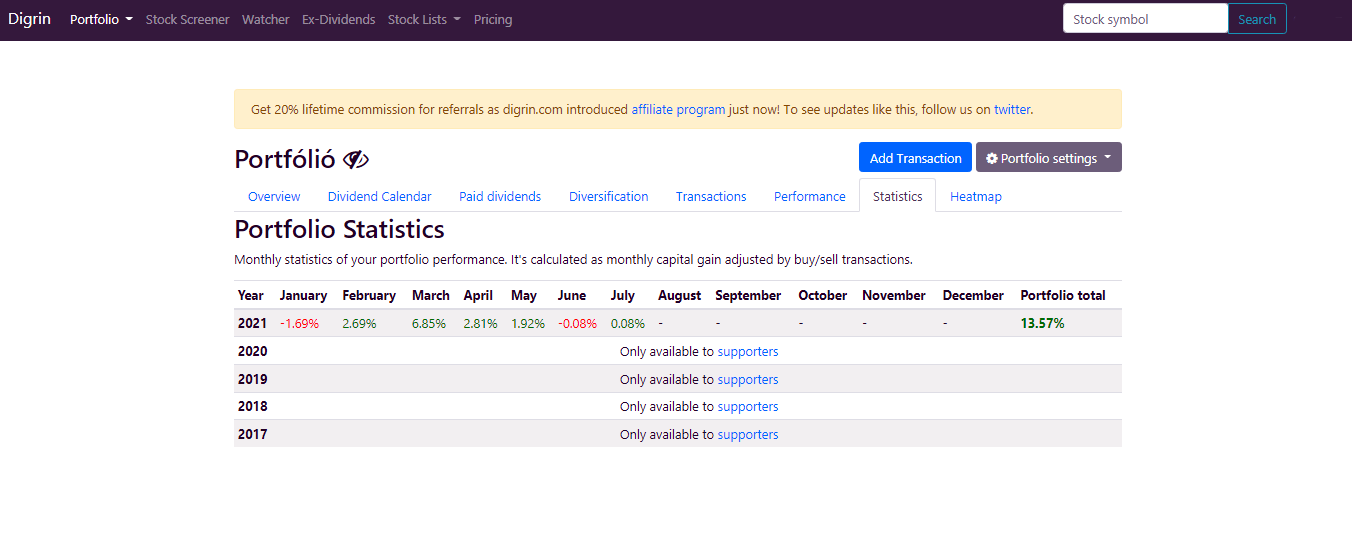Open the Diversification tab

point(609,196)
